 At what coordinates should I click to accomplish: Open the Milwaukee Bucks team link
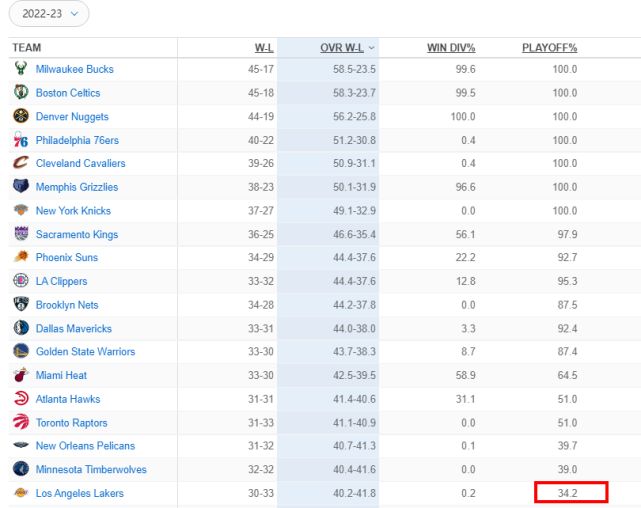coord(74,69)
